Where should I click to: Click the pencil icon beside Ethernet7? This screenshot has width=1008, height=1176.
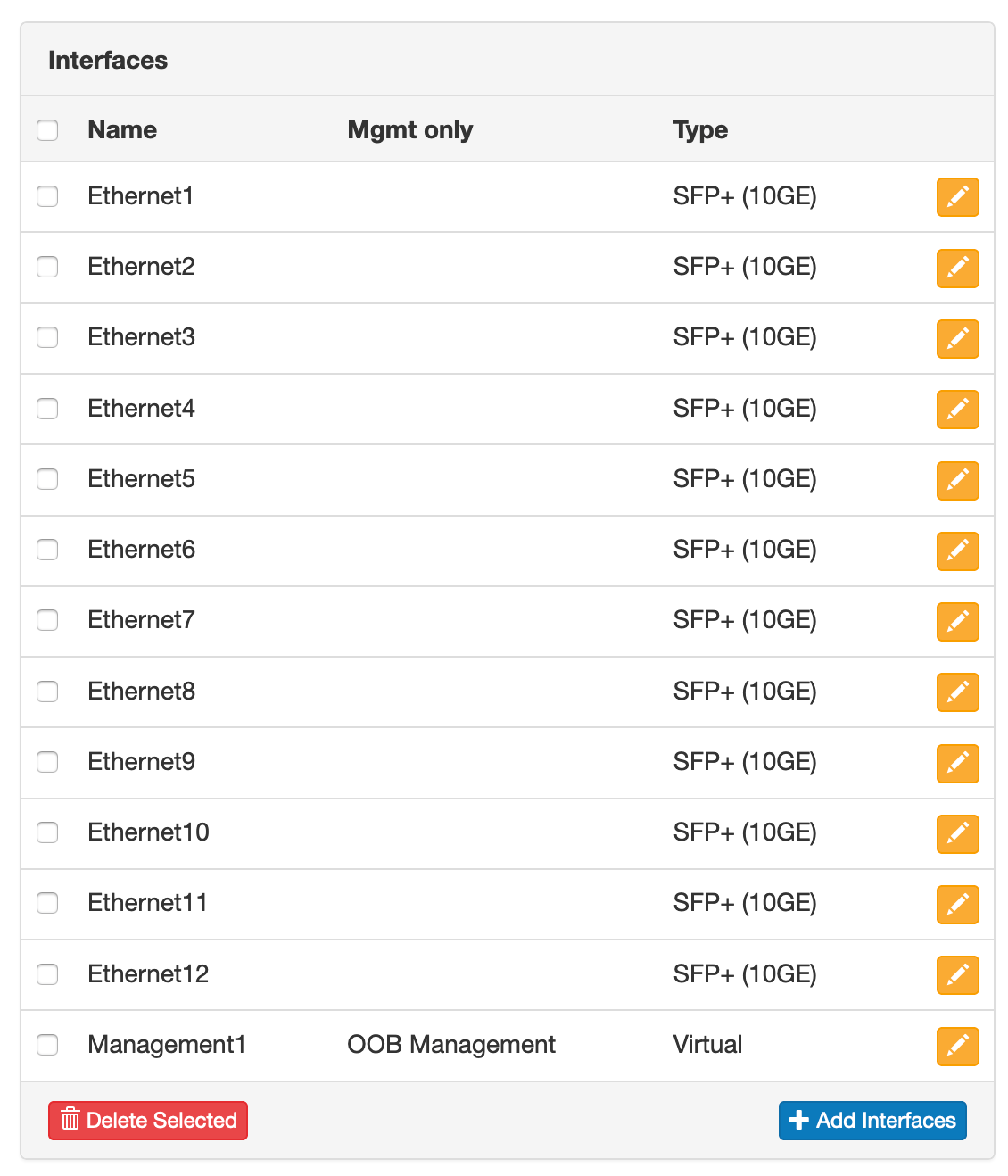[957, 622]
